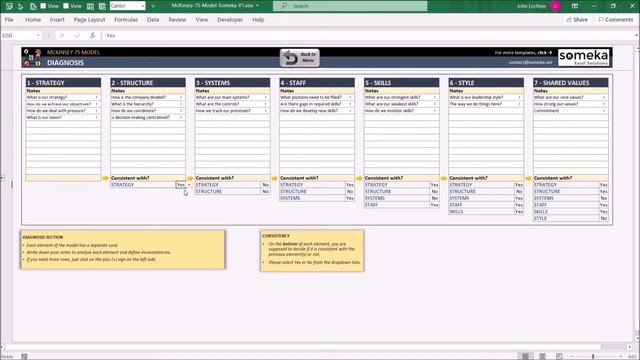Image resolution: width=640 pixels, height=360 pixels.
Task: Click the zoom out minus icon
Action: pyautogui.click(x=571, y=356)
